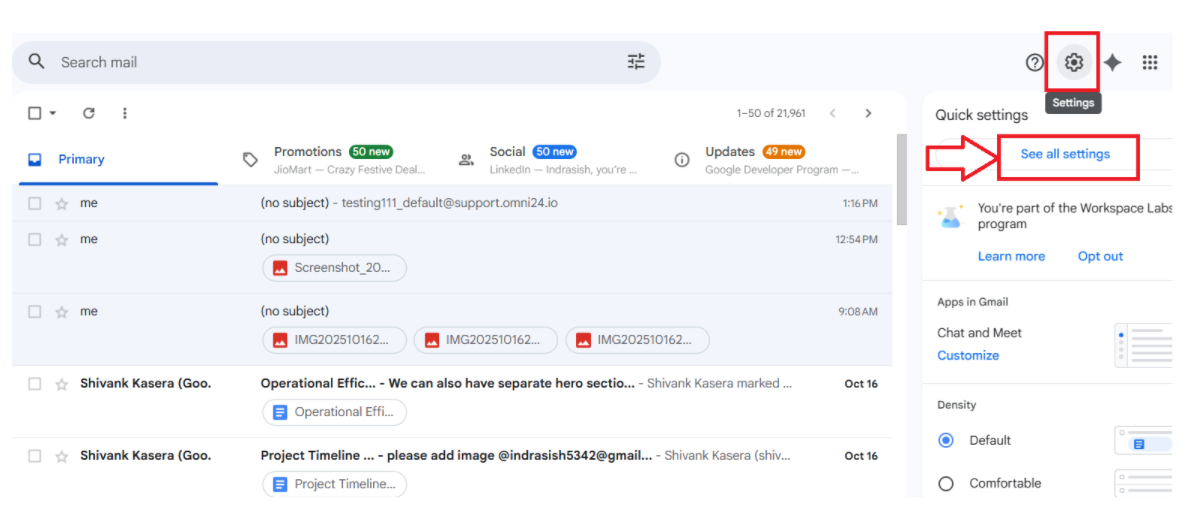Select the Comfortable density radio button
Viewport: 1192px width, 509px height.
pyautogui.click(x=946, y=483)
